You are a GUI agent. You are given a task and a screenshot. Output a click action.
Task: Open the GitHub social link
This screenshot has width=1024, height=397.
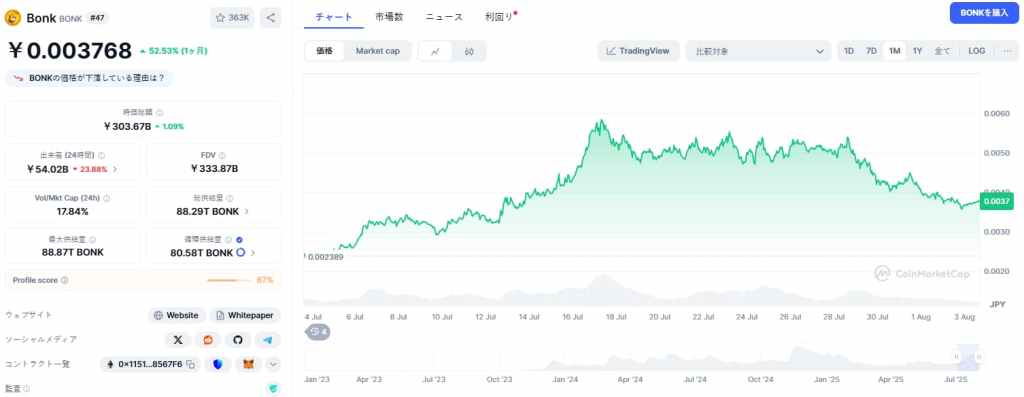click(238, 340)
